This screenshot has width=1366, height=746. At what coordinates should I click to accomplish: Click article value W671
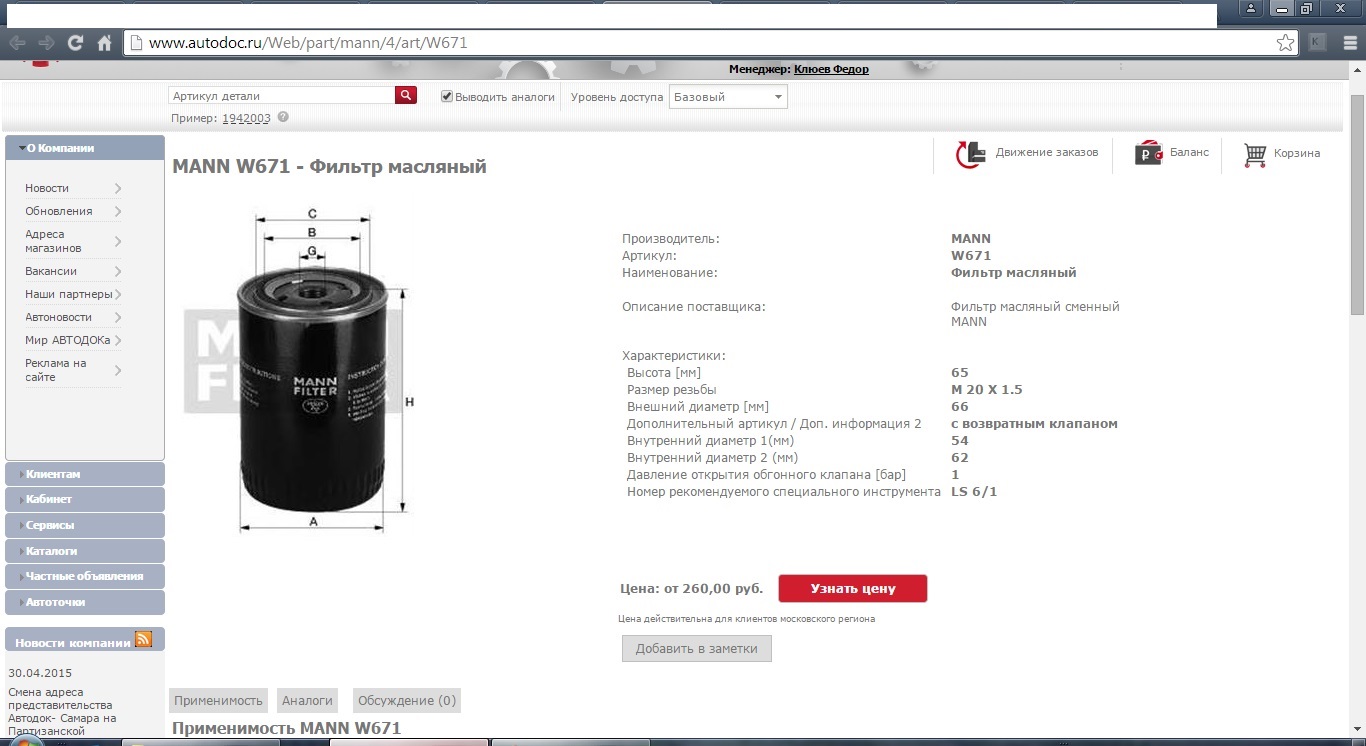point(971,255)
